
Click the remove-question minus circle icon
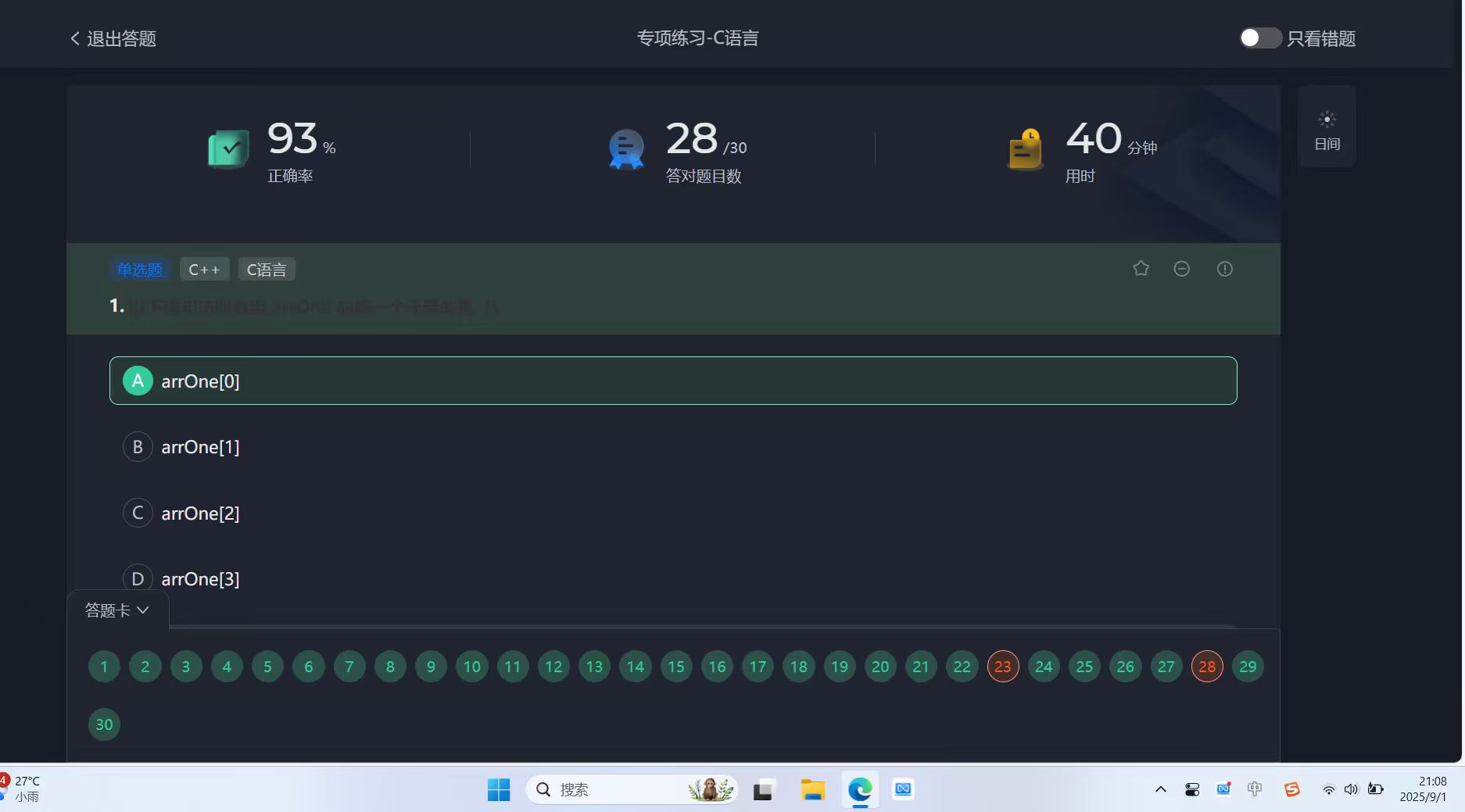(x=1181, y=268)
